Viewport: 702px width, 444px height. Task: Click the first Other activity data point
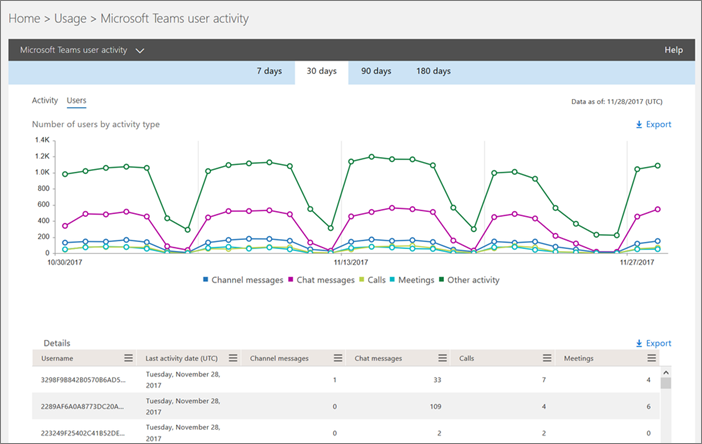tap(65, 174)
